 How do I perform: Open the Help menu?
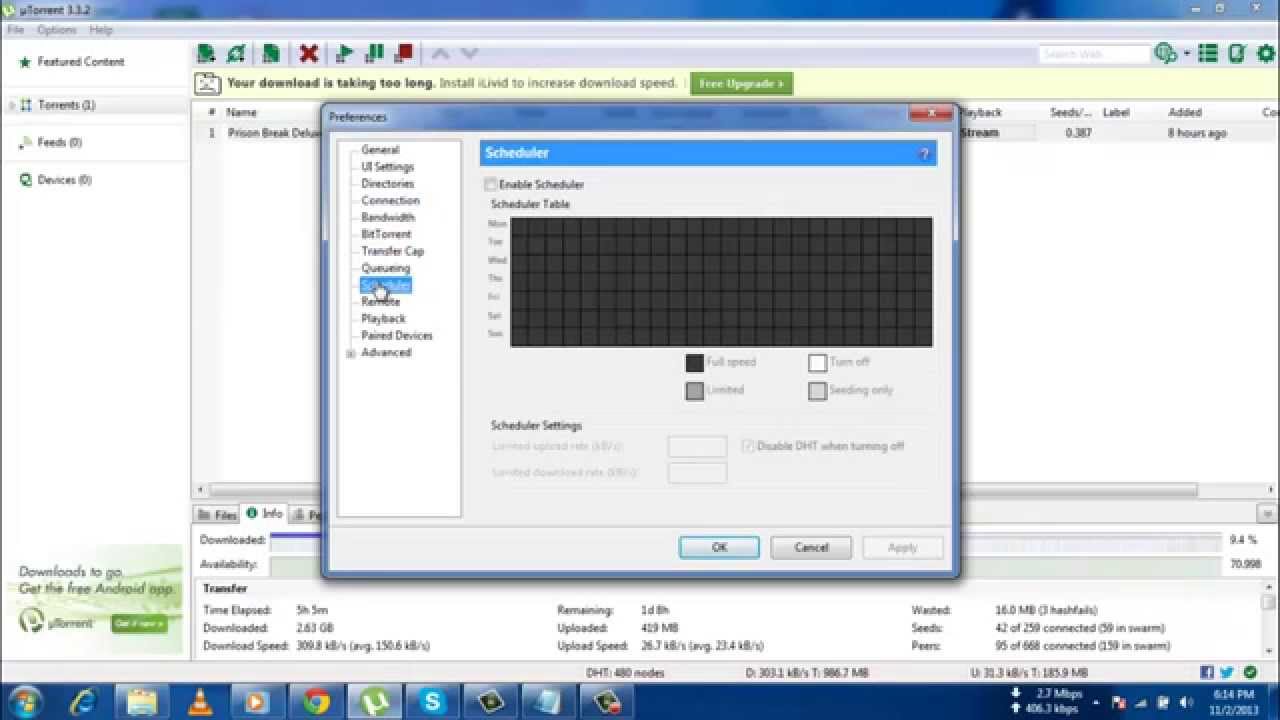click(101, 30)
